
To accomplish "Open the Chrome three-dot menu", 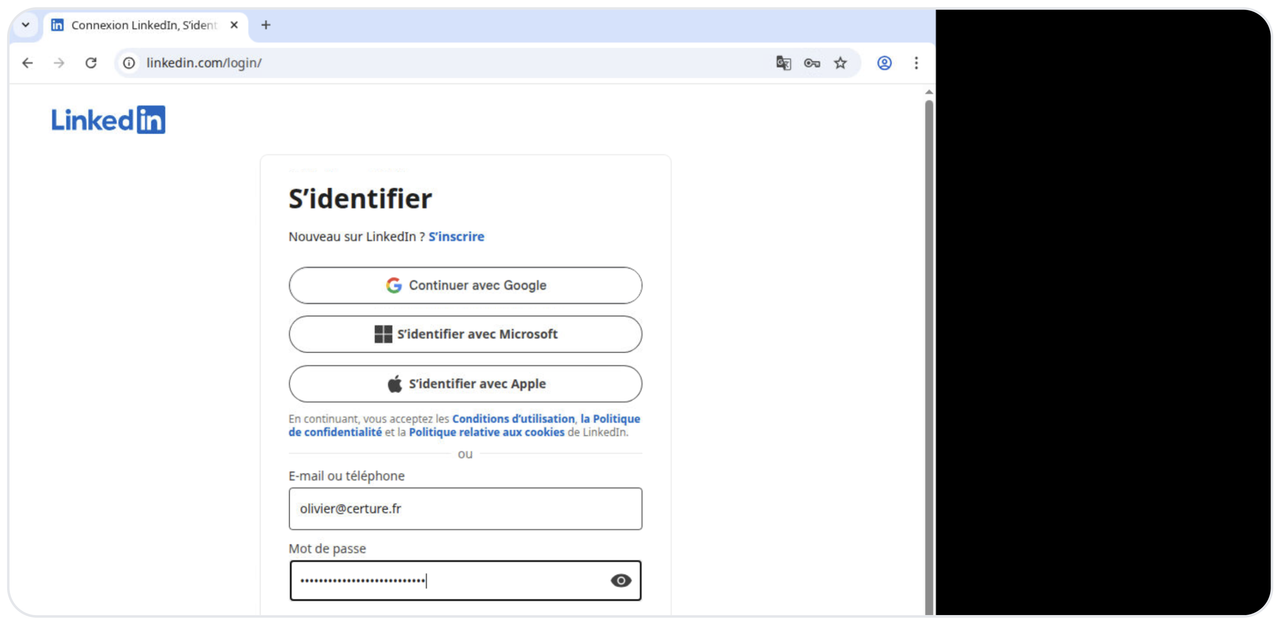I will click(x=916, y=63).
